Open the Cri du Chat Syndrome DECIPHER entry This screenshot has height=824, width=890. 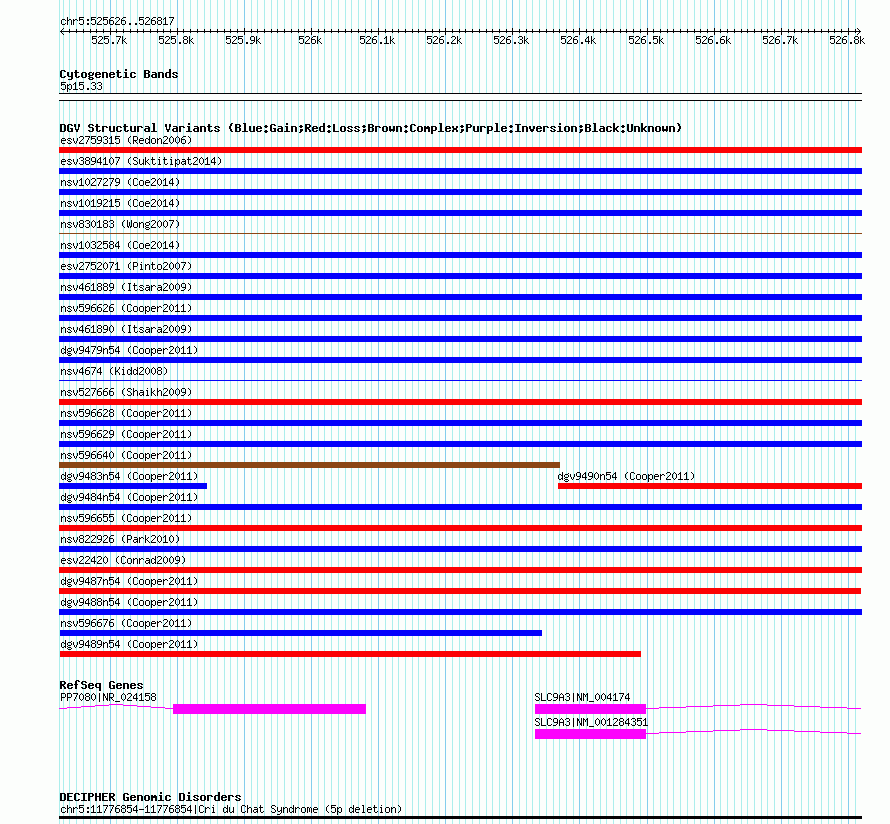pyautogui.click(x=230, y=809)
